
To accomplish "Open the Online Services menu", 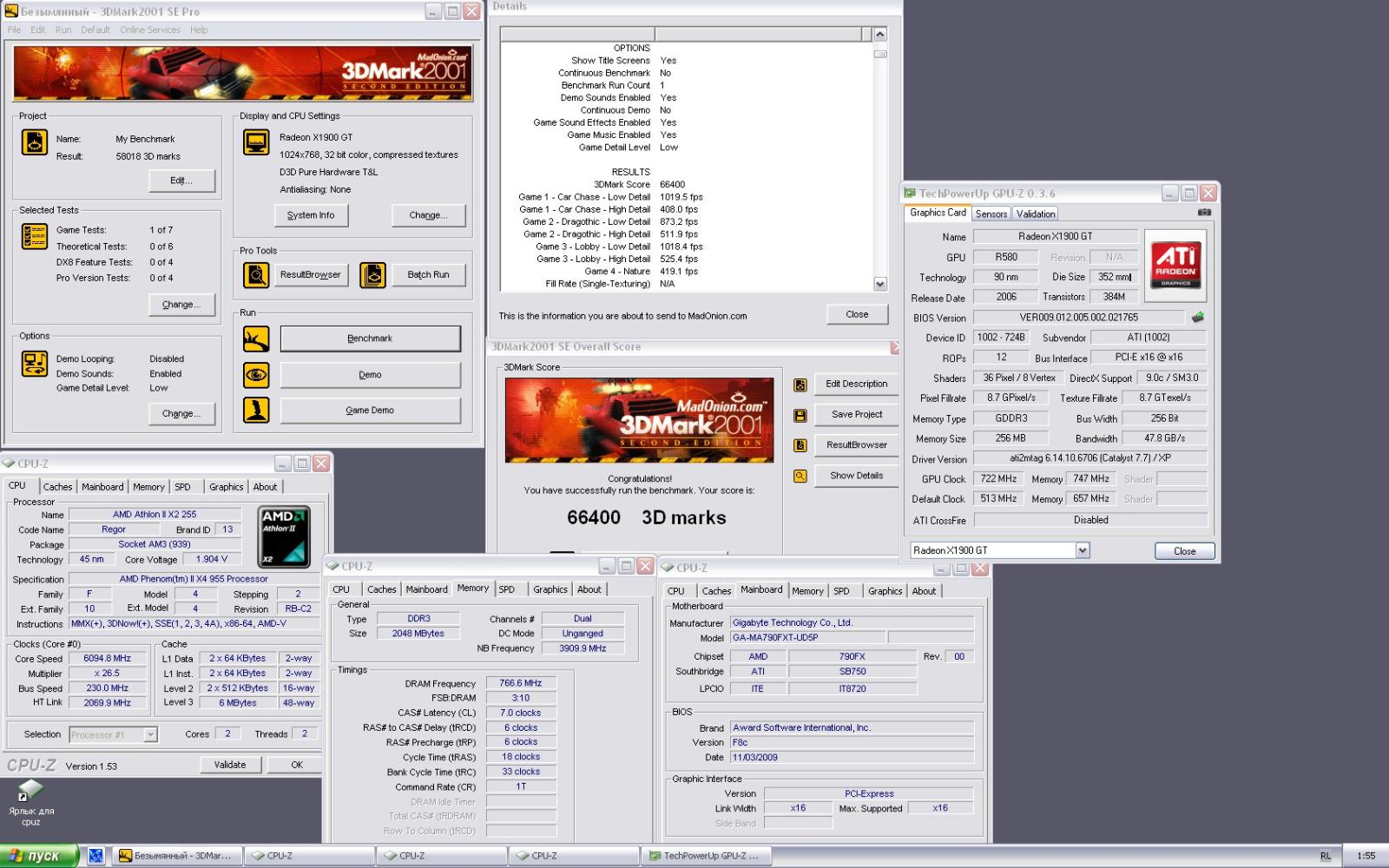I will point(150,30).
